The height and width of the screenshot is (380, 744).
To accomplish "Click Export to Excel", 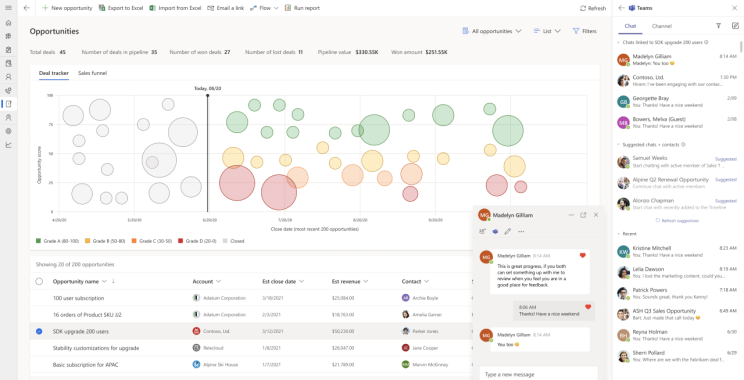I will click(121, 8).
